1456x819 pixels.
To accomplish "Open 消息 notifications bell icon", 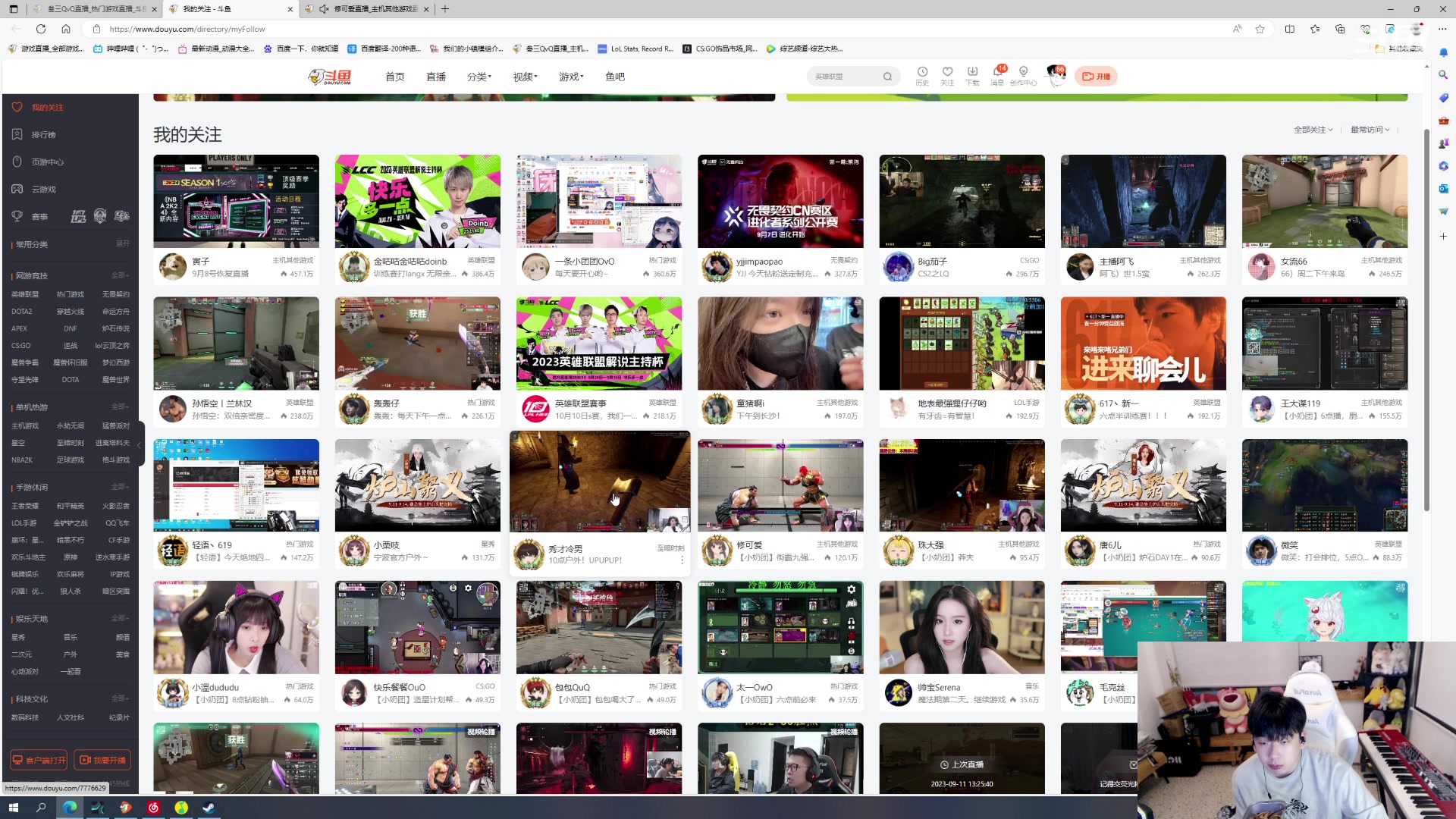I will (997, 72).
